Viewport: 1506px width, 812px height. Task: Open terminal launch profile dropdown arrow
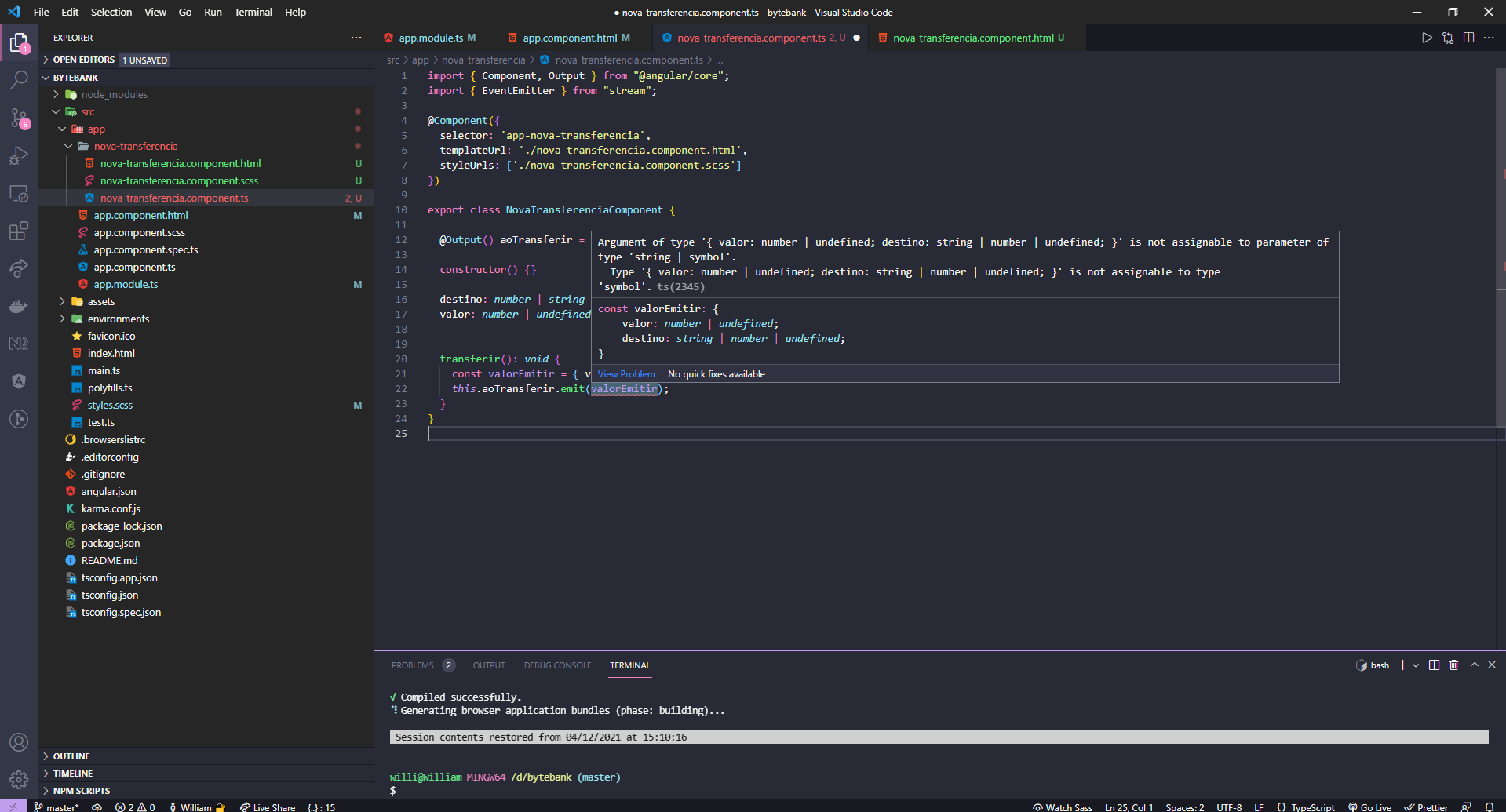(x=1416, y=665)
